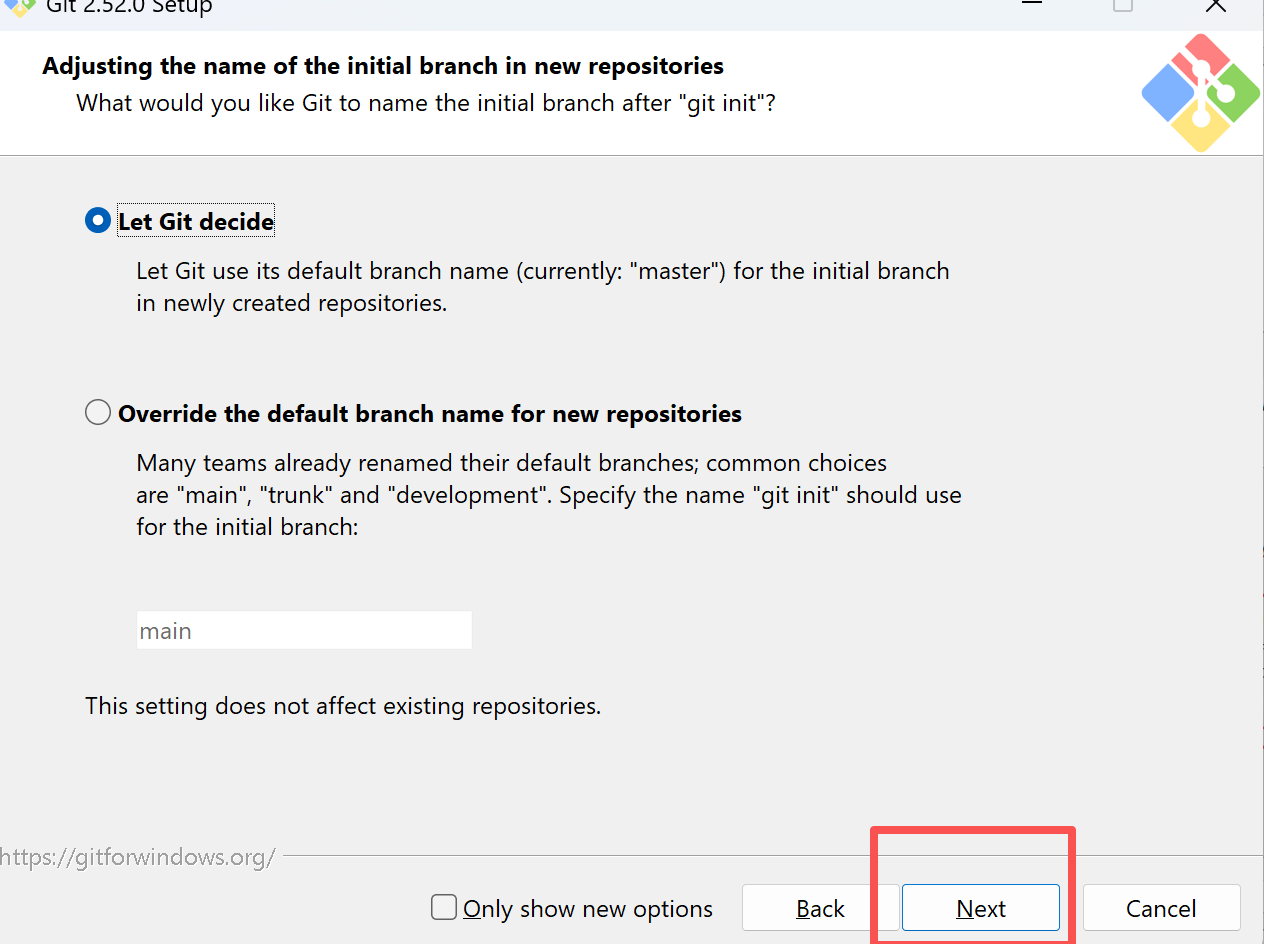Click the Git logo in the header
Screen dimensions: 1264x944
pos(1200,93)
